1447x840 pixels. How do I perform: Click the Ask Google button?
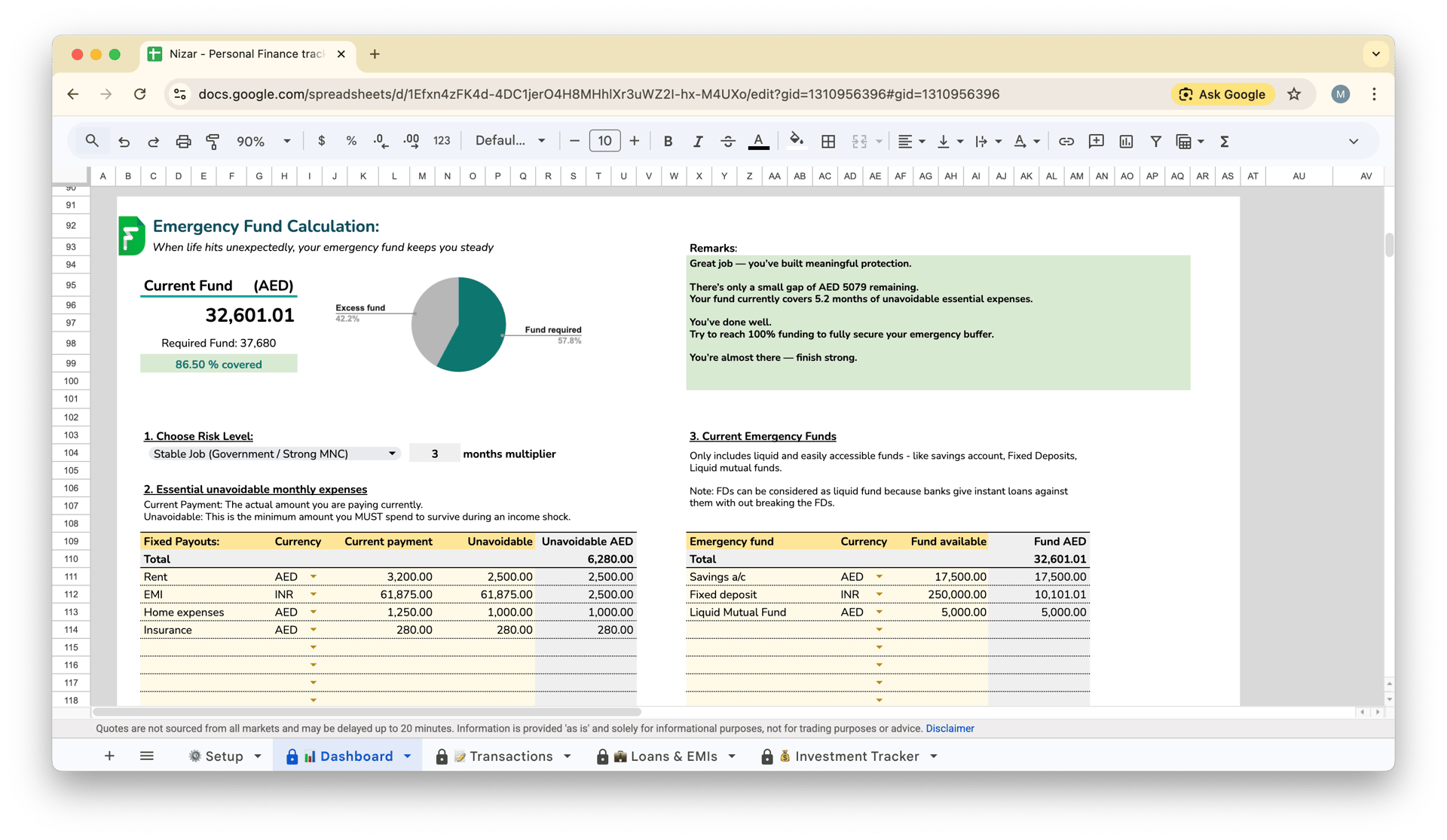[1222, 94]
